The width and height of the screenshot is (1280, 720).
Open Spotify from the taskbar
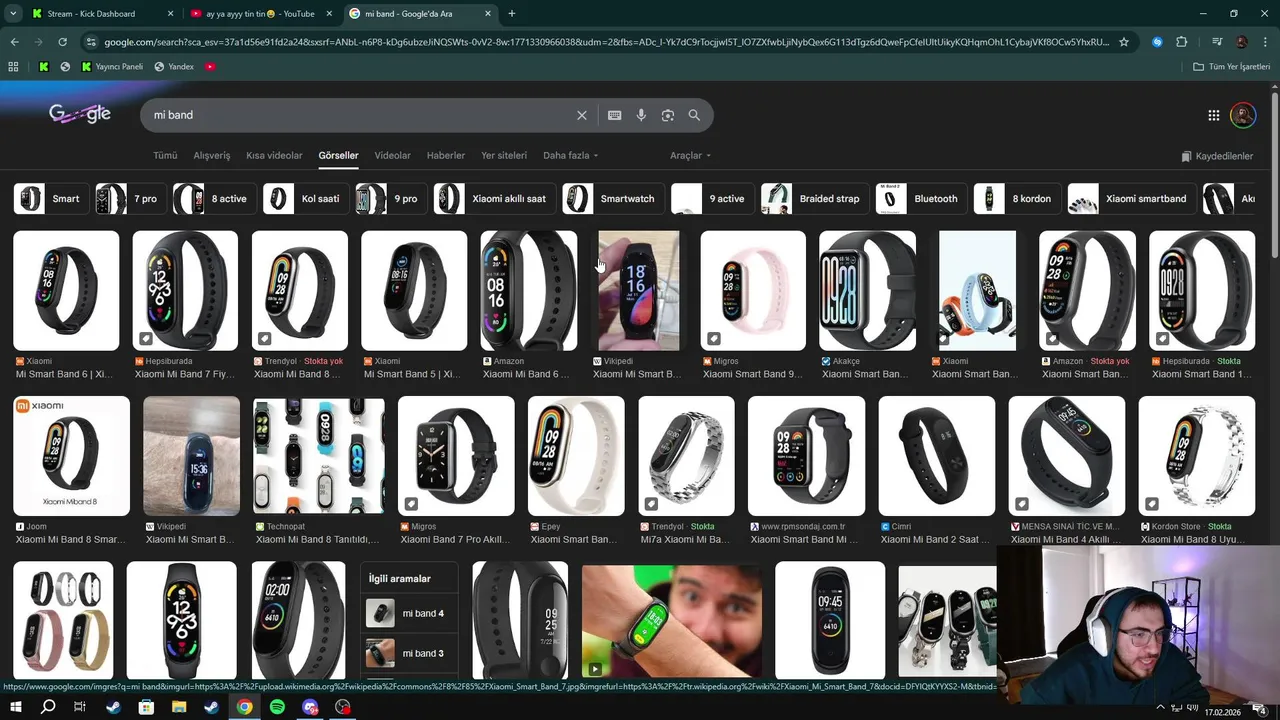pos(277,707)
